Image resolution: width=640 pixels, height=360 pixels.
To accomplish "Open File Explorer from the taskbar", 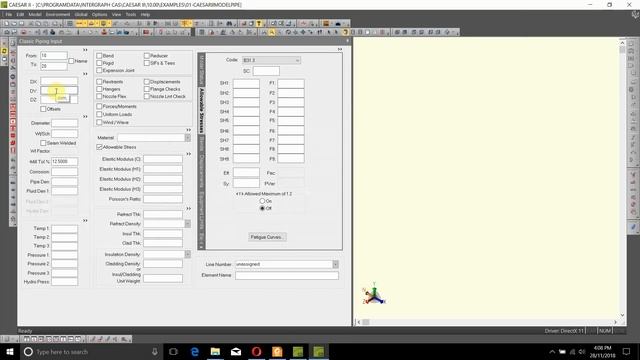I will 215,351.
